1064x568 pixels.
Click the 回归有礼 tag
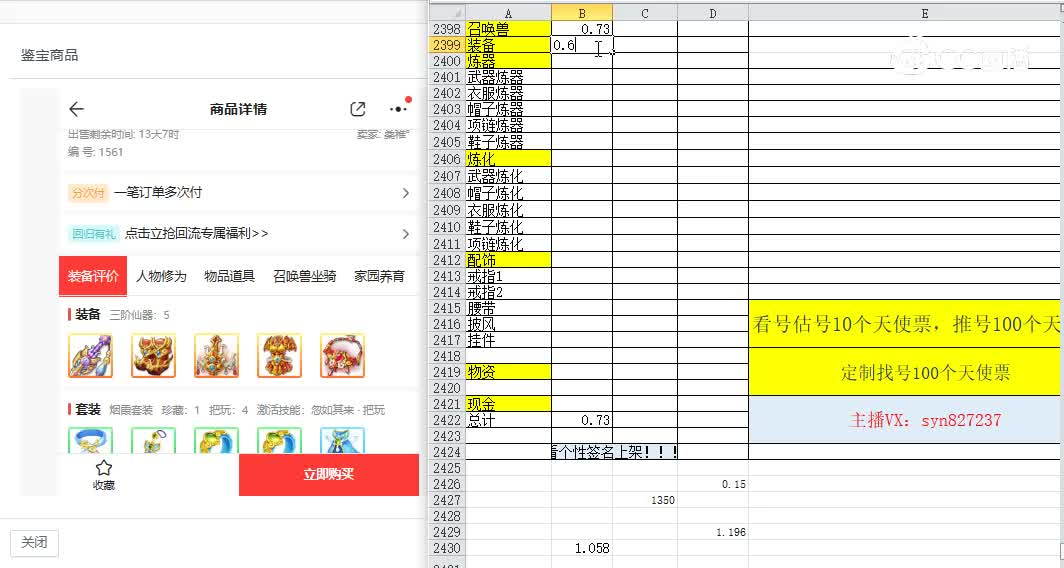(94, 234)
